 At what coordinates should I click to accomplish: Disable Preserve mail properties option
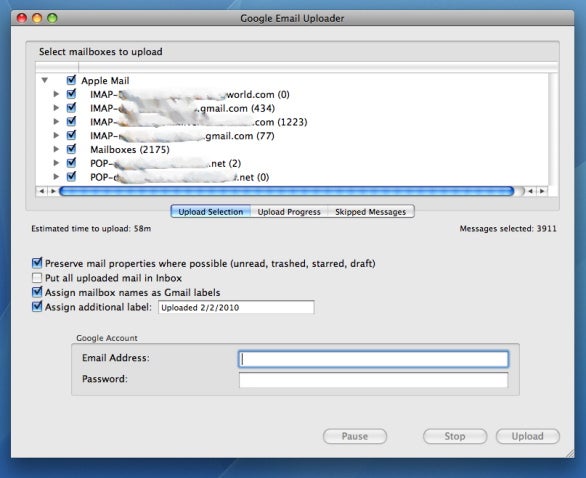37,263
